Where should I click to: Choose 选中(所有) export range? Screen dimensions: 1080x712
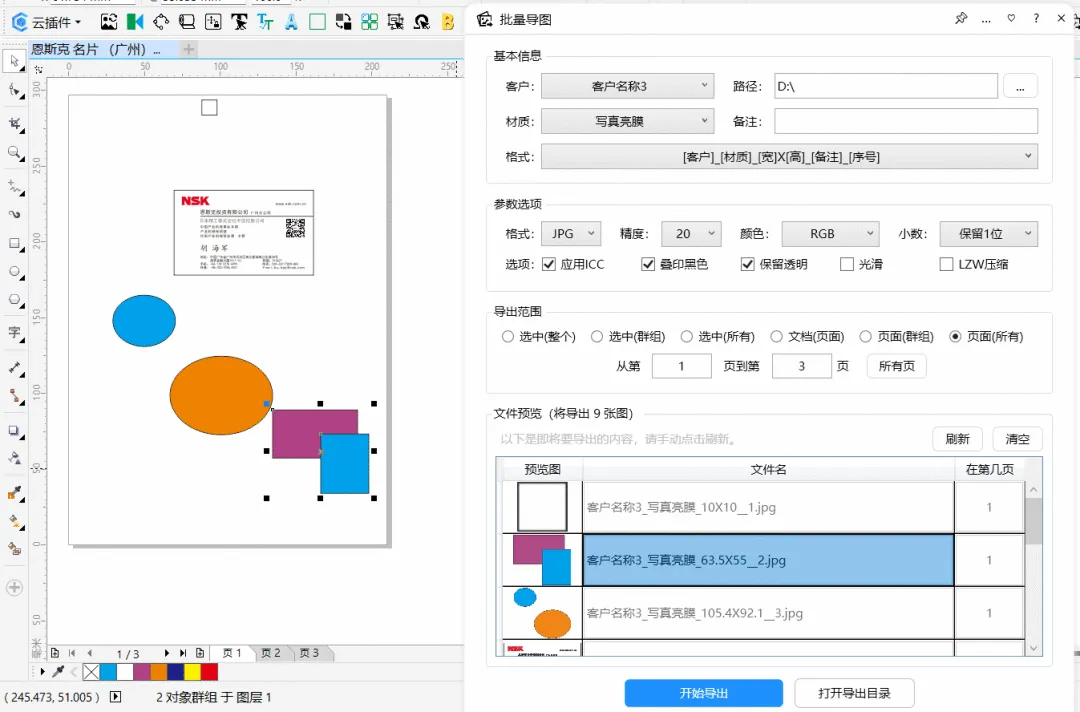687,337
